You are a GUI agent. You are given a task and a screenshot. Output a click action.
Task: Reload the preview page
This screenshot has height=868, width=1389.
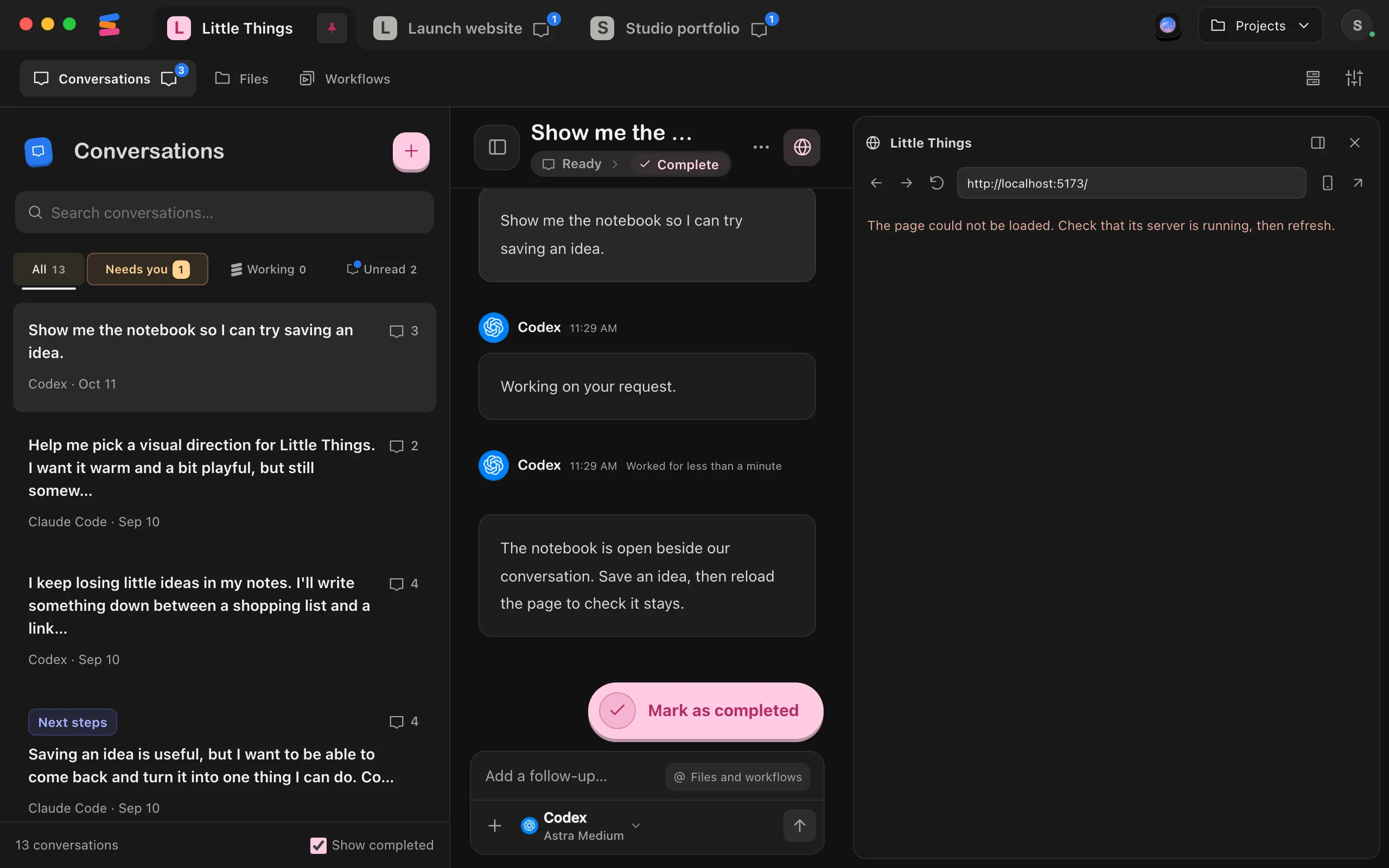[936, 183]
